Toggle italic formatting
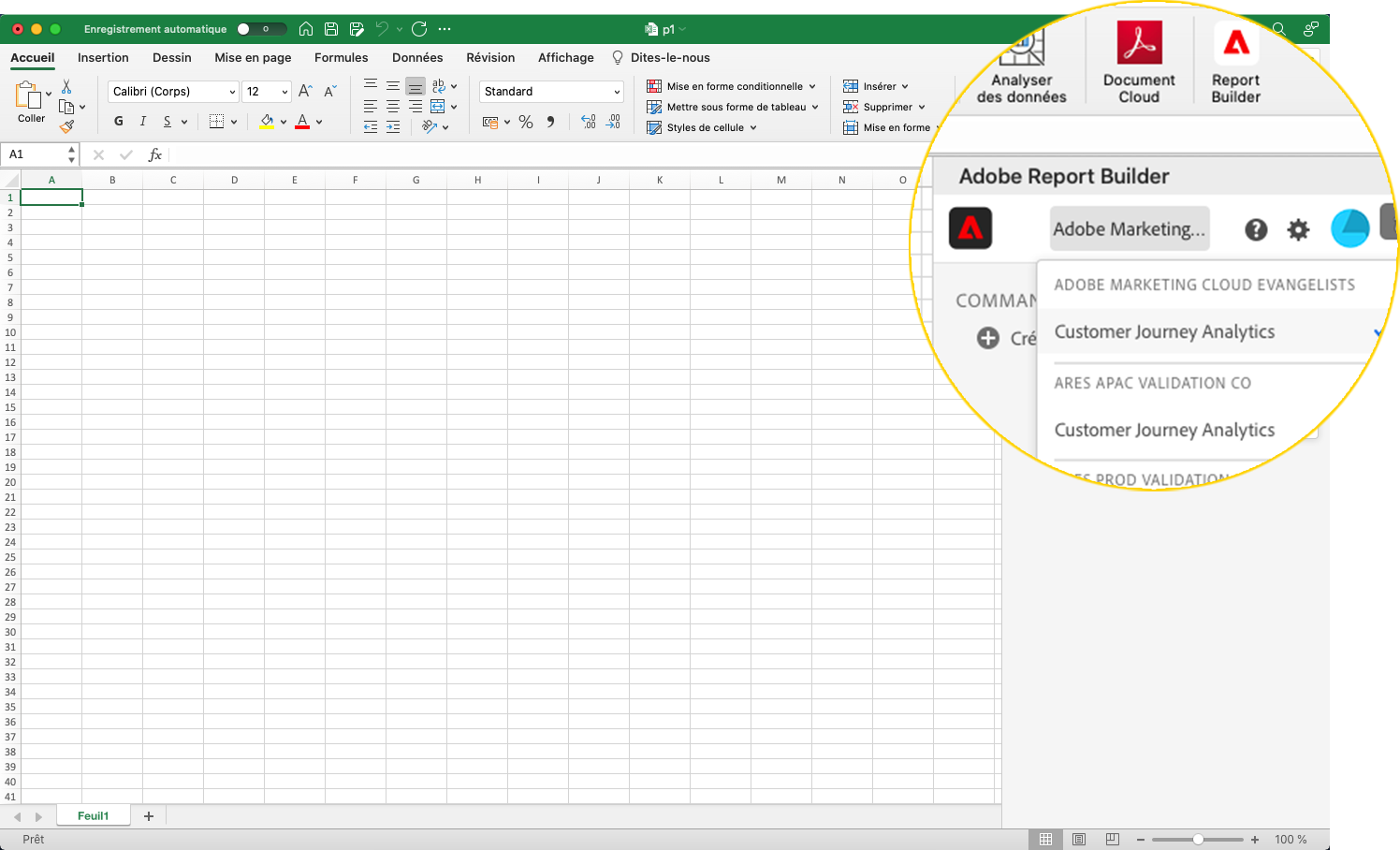 pyautogui.click(x=142, y=121)
